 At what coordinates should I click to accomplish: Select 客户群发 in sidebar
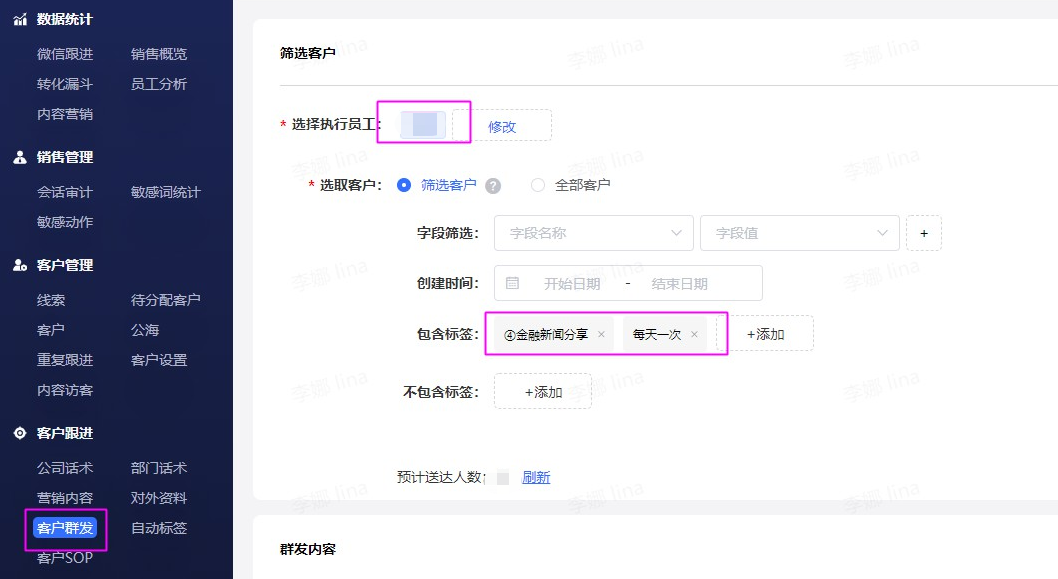65,528
